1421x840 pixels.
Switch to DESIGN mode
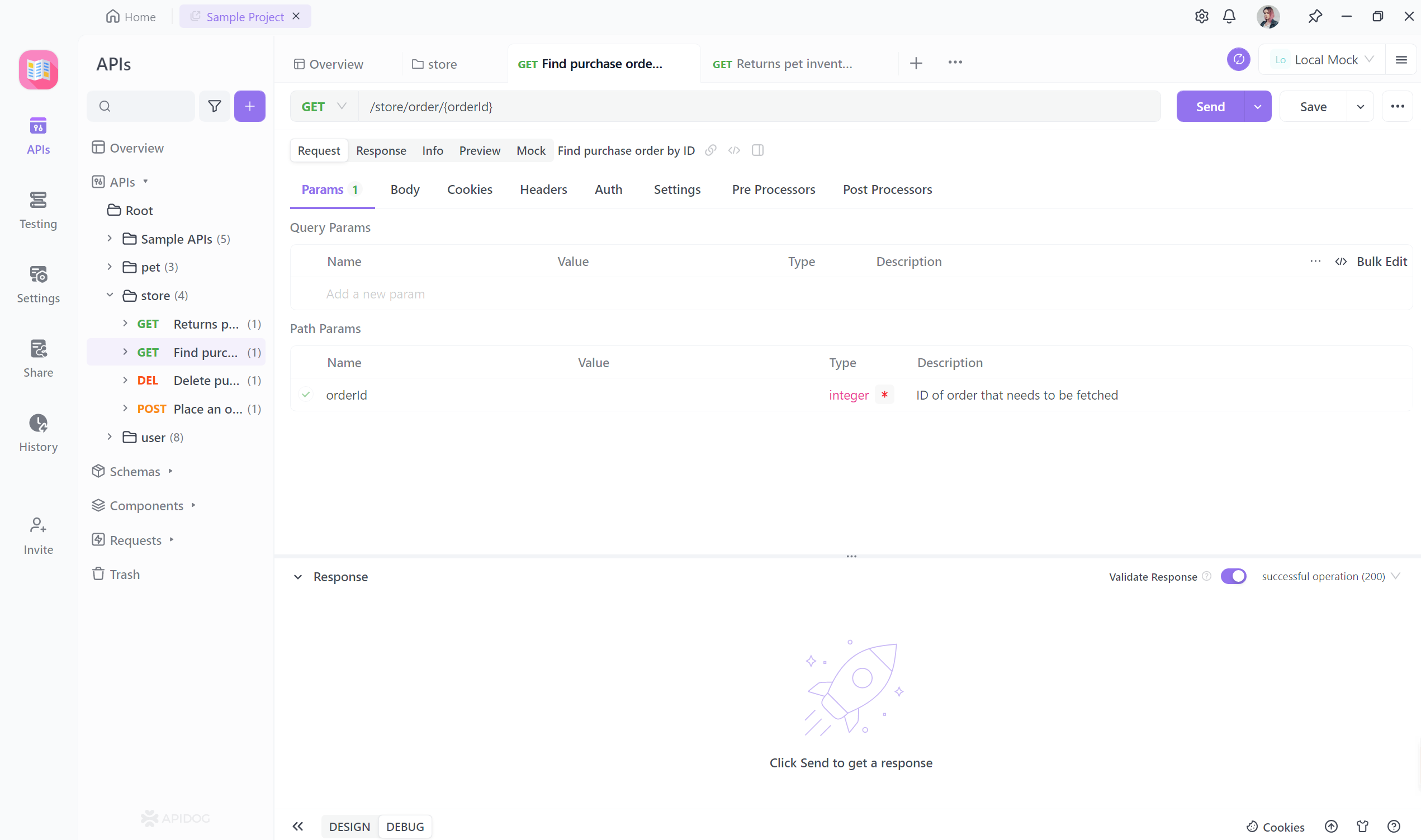point(349,826)
